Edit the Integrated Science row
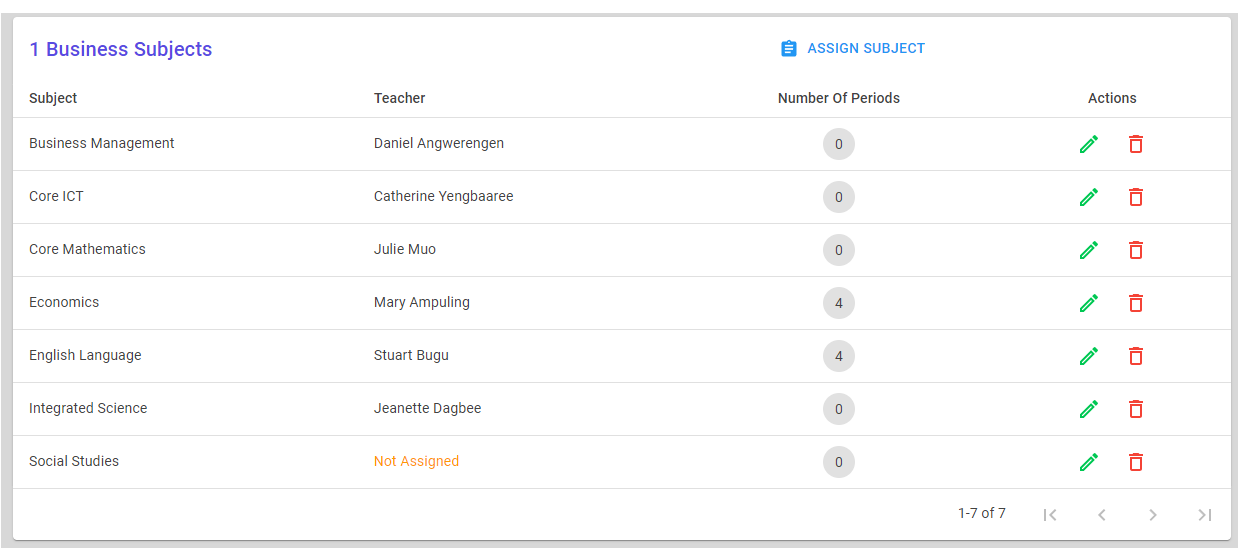1238x548 pixels. tap(1089, 409)
